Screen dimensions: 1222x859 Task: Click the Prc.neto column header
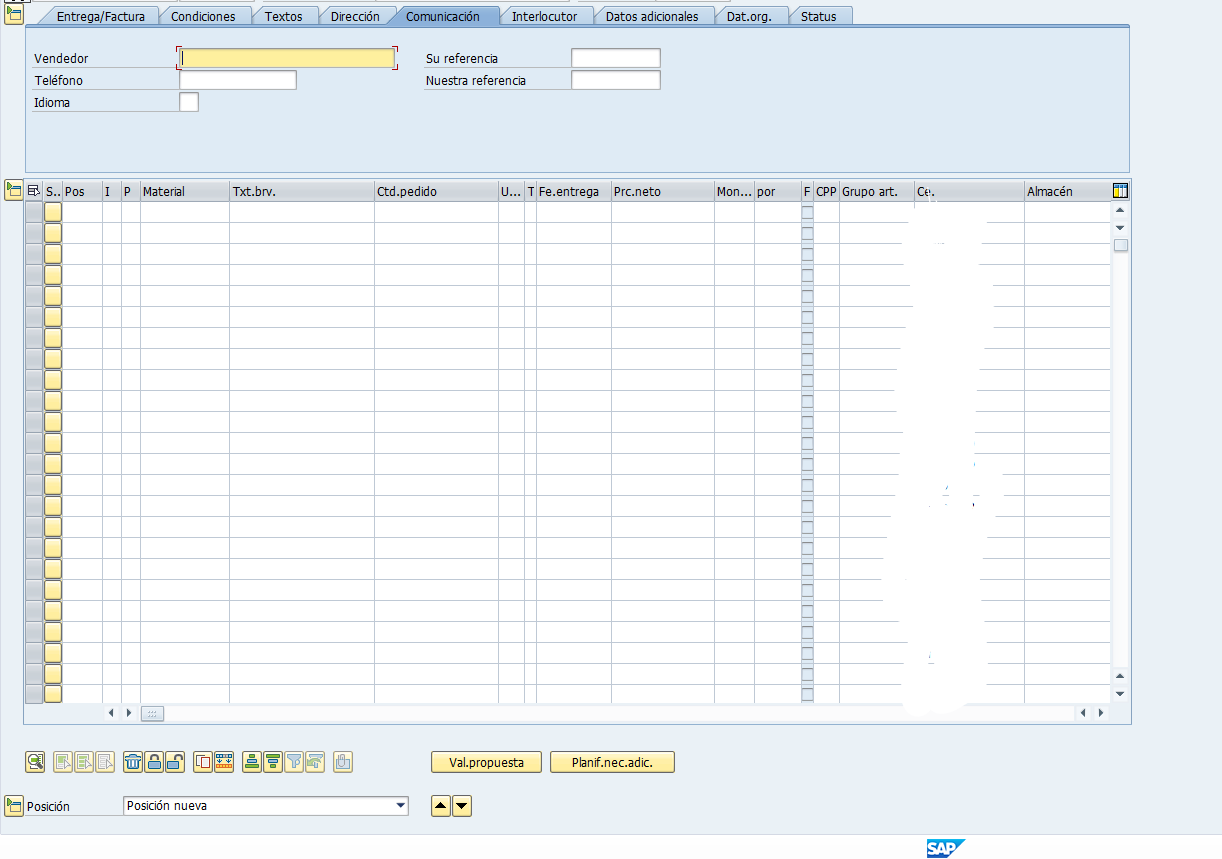(663, 191)
